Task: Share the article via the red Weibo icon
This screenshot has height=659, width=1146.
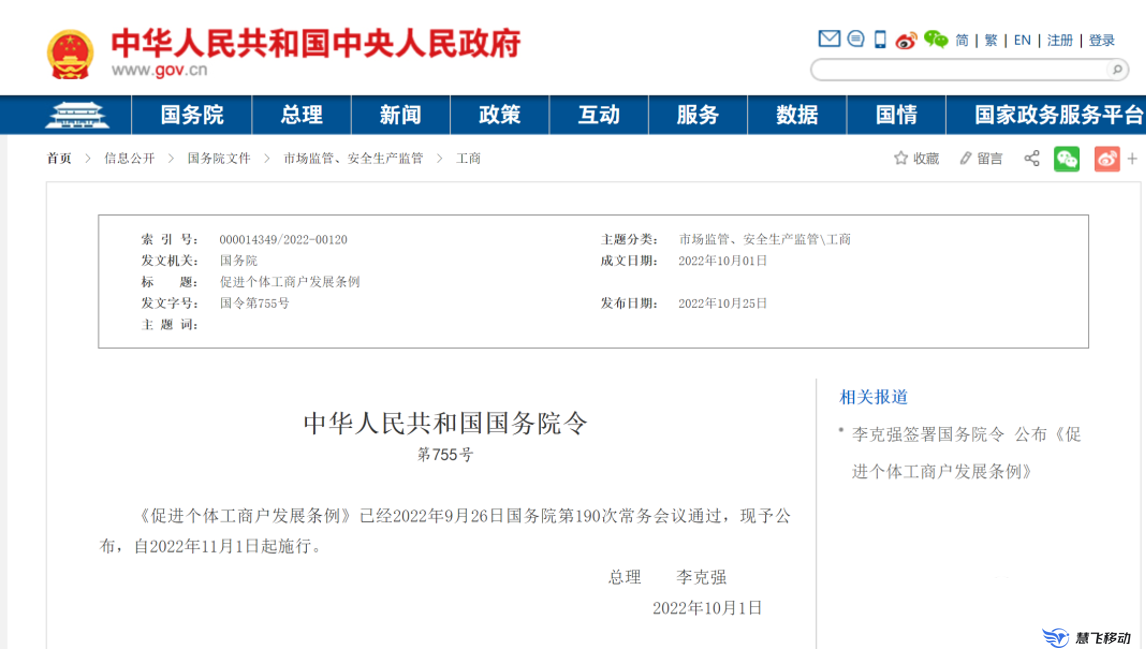Action: 1106,159
